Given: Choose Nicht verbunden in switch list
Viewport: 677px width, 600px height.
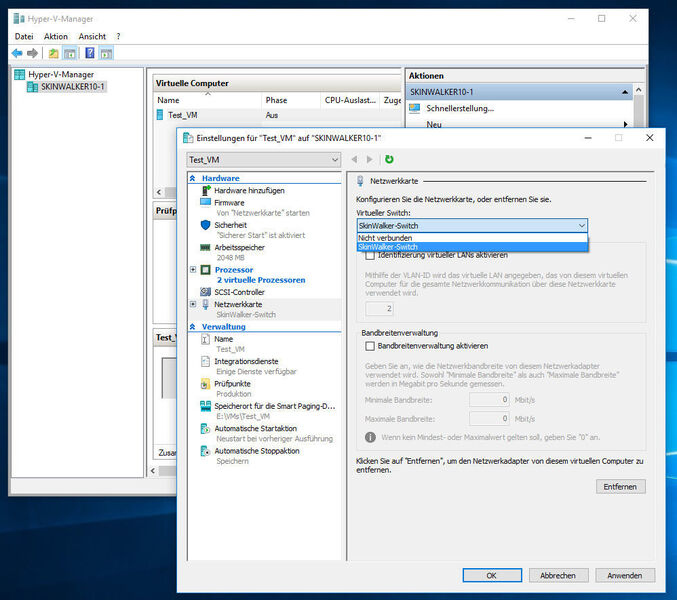Looking at the screenshot, I should pos(472,238).
